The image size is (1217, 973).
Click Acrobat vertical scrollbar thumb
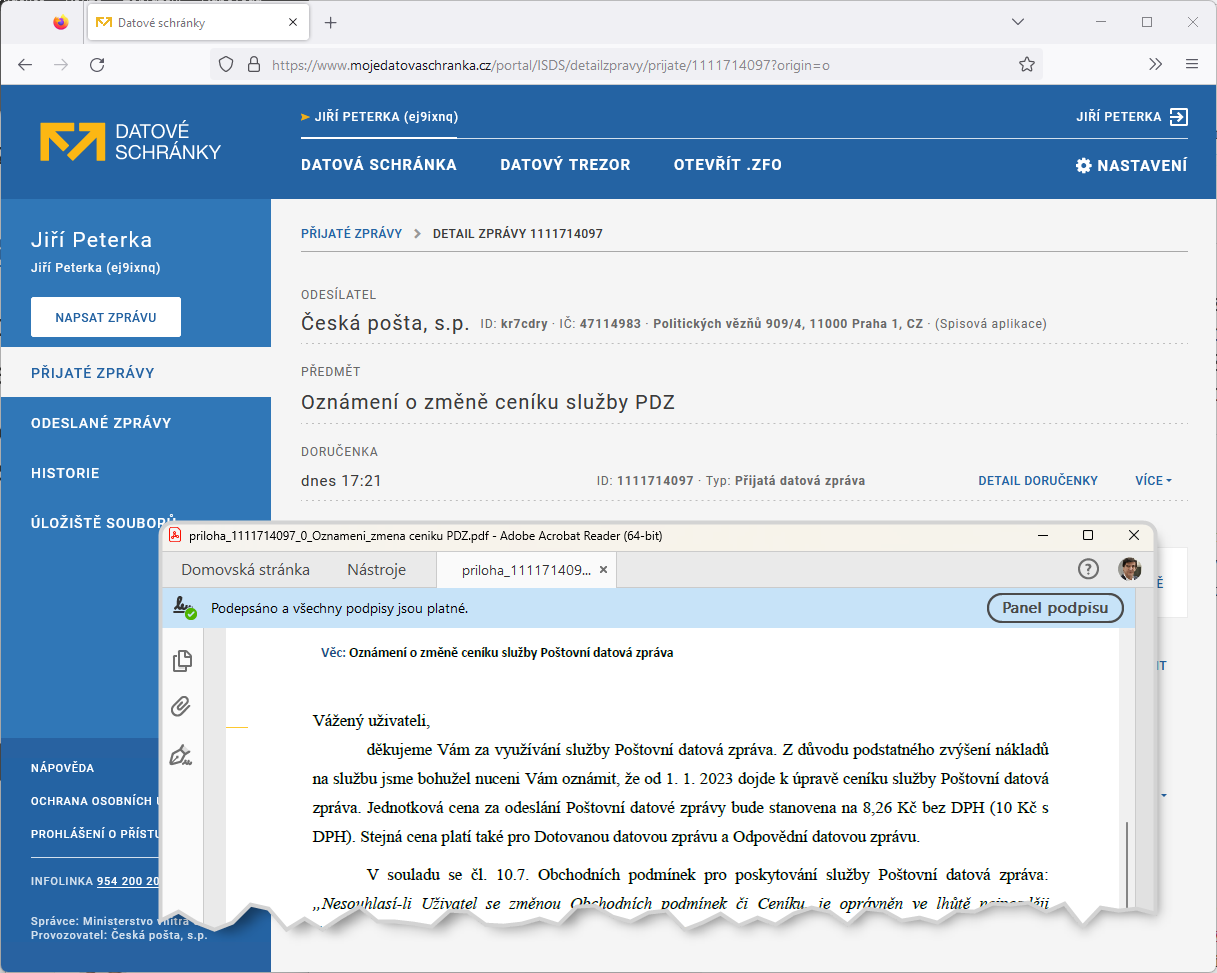pos(1126,866)
